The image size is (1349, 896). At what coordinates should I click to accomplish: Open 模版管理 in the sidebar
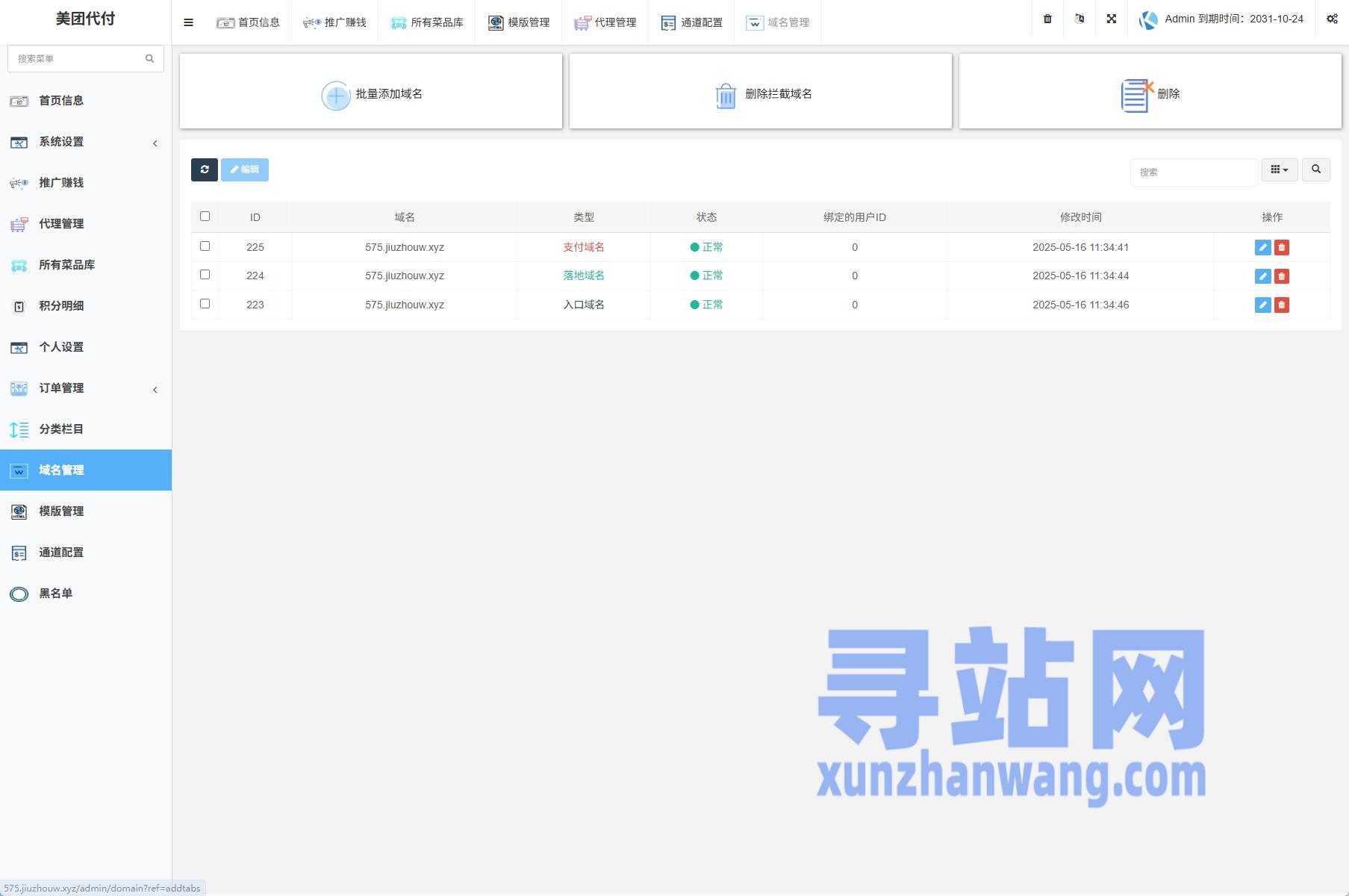(86, 511)
